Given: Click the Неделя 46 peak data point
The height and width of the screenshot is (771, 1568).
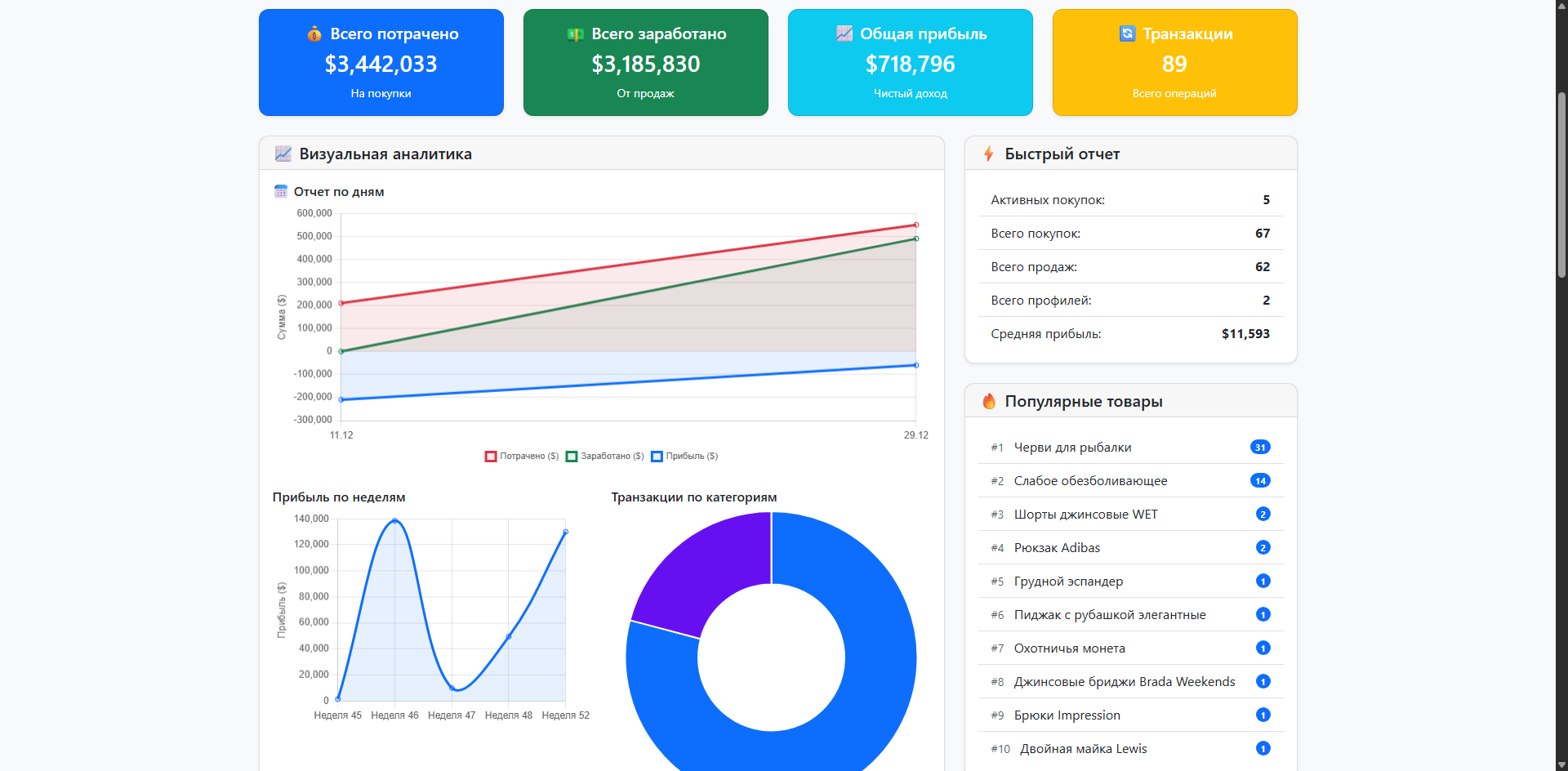Looking at the screenshot, I should click(x=394, y=520).
